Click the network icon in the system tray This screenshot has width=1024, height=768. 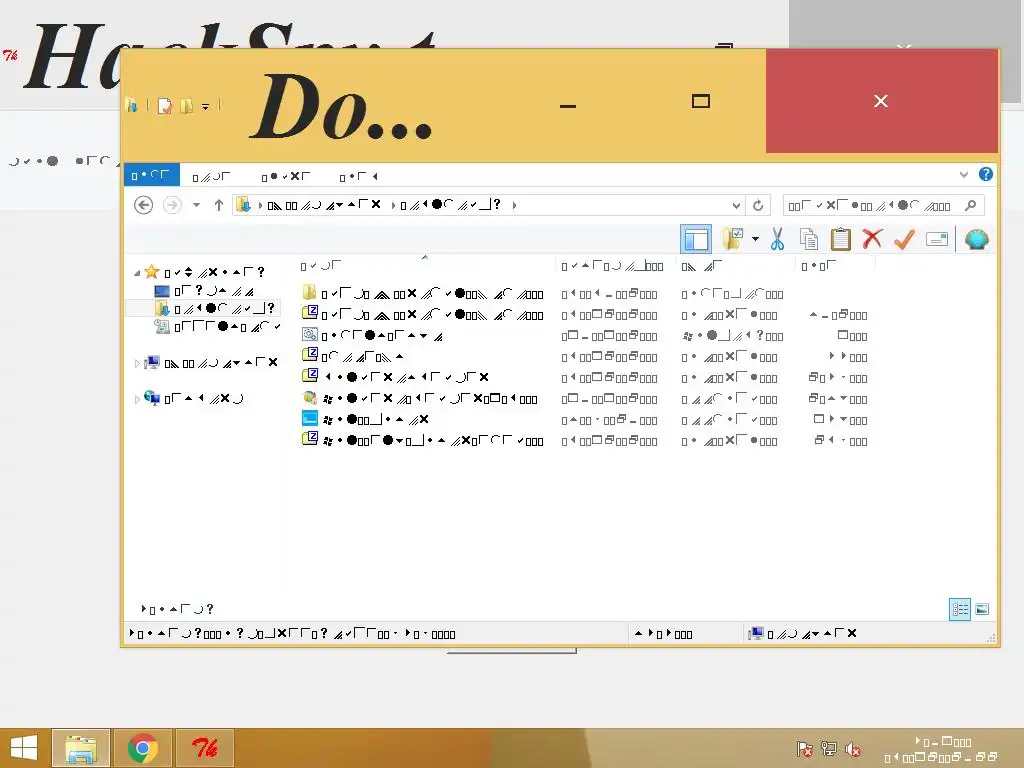point(829,749)
